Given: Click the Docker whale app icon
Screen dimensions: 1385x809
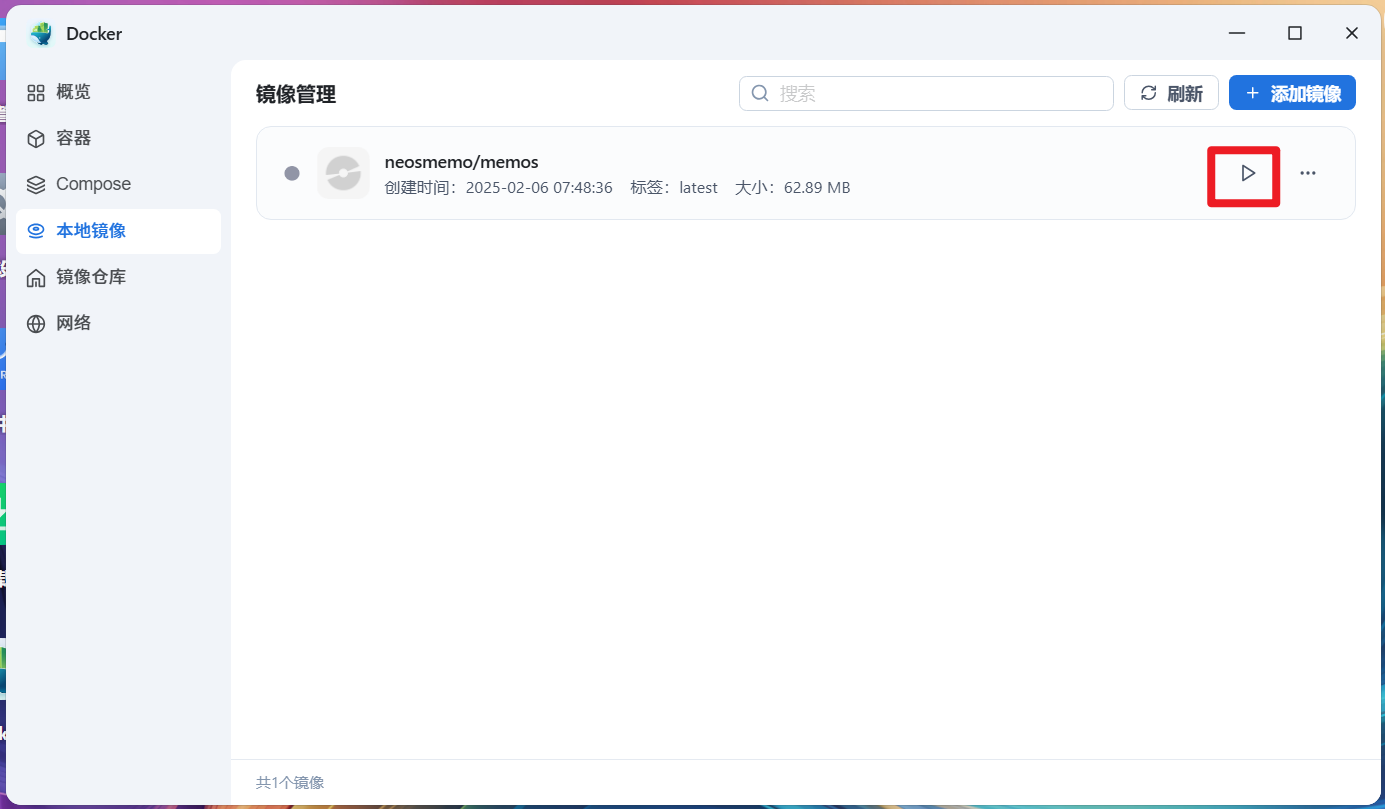Looking at the screenshot, I should (x=41, y=33).
